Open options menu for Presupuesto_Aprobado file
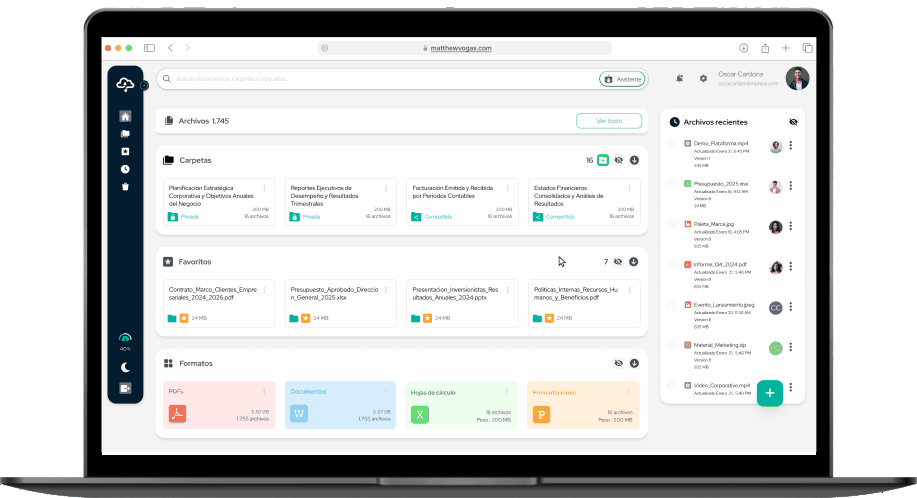Viewport: 917px width, 498px height. click(386, 290)
